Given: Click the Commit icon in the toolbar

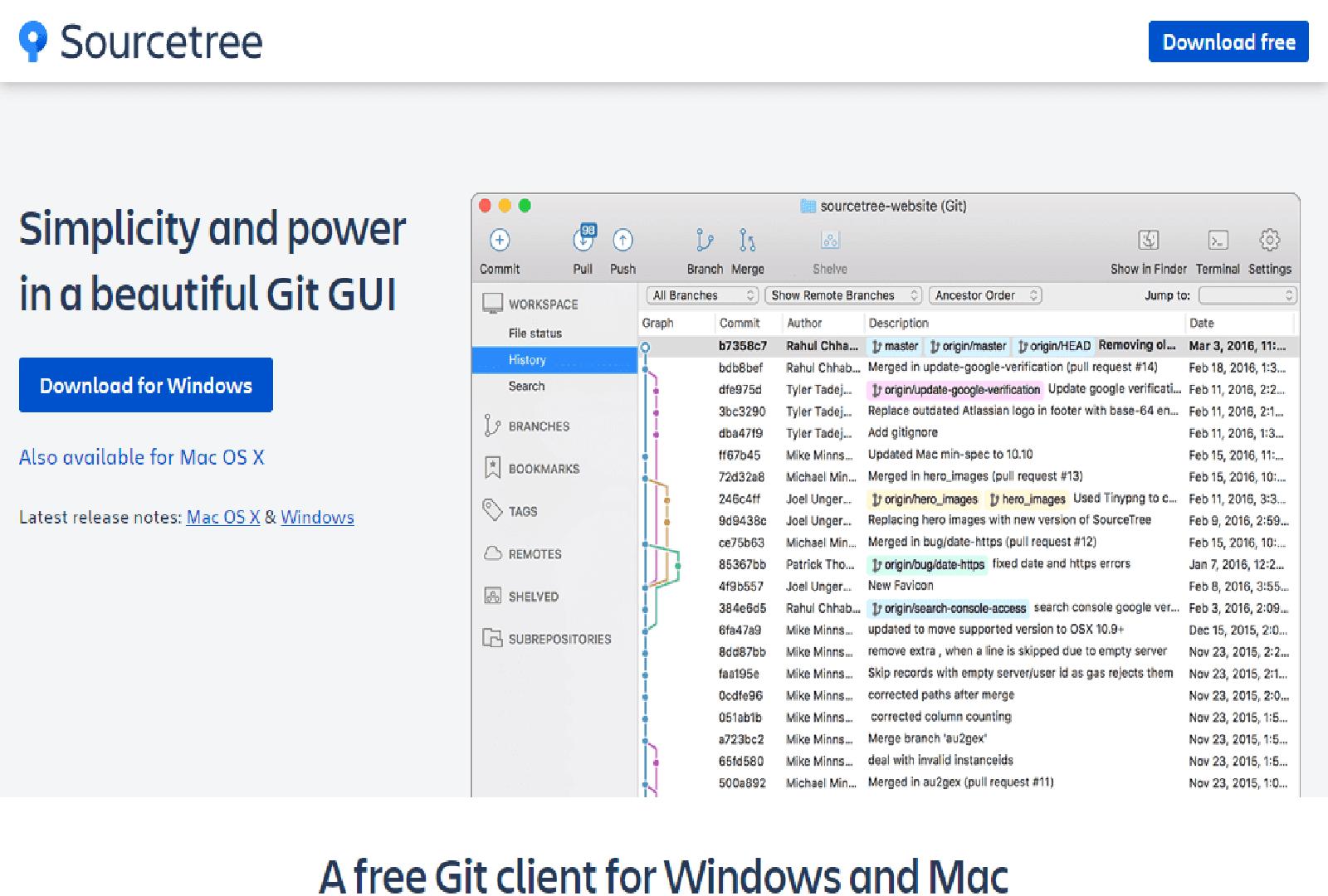Looking at the screenshot, I should click(x=499, y=241).
